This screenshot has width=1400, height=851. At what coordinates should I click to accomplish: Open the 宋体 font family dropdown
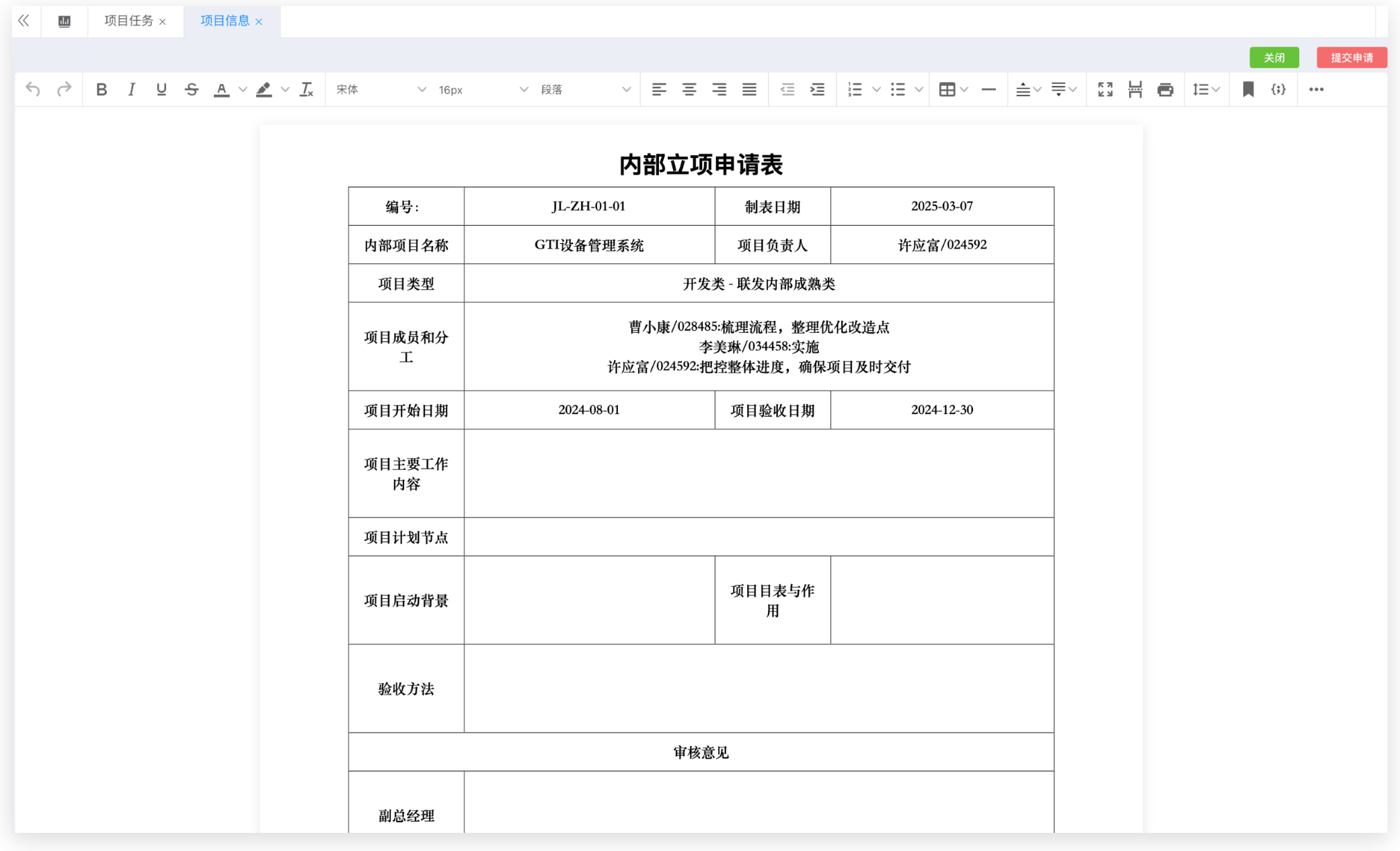tap(381, 89)
